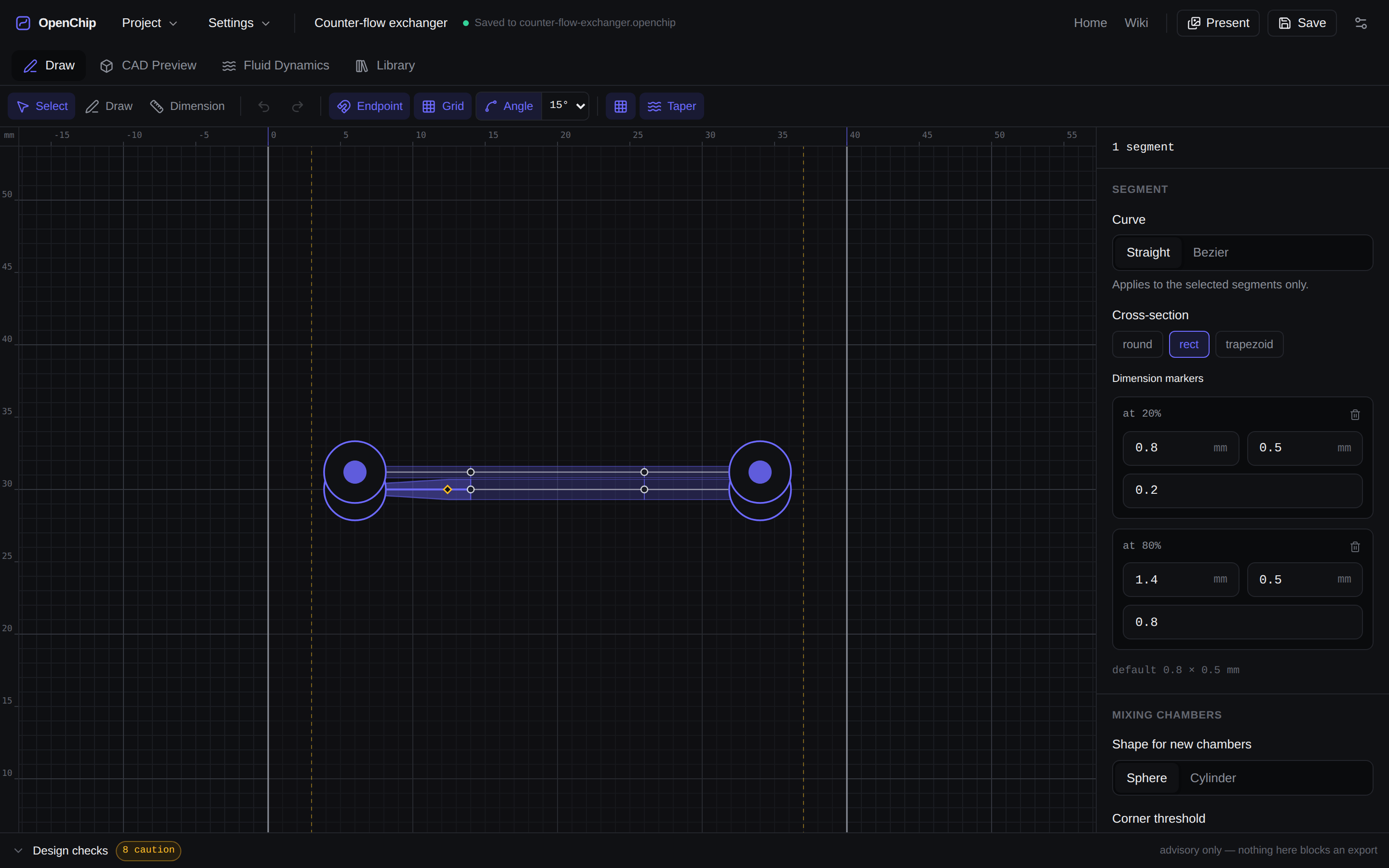Click the Counter-flow exchanger project title
Viewport: 1389px width, 868px height.
pyautogui.click(x=381, y=23)
